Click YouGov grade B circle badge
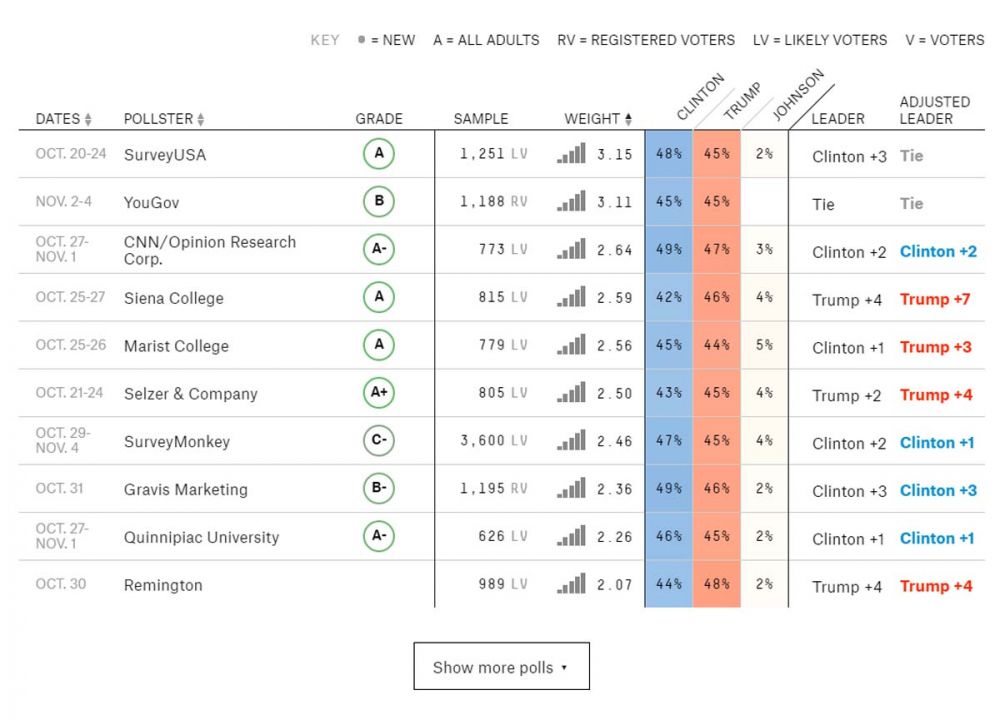 pyautogui.click(x=379, y=202)
